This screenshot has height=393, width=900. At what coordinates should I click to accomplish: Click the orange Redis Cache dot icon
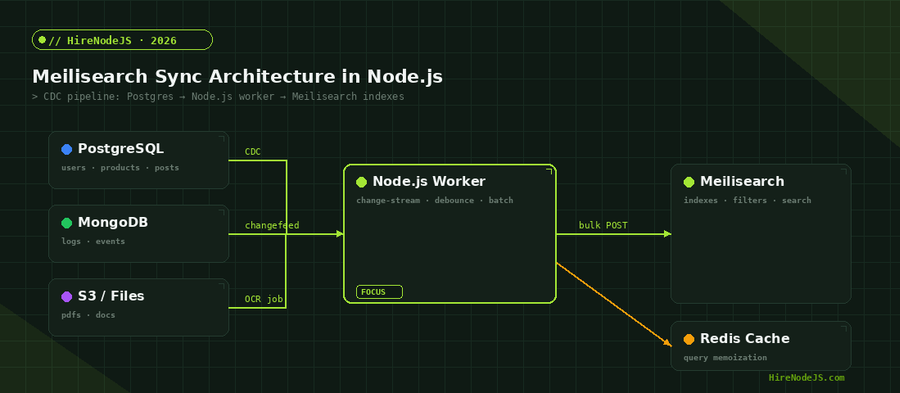click(689, 340)
